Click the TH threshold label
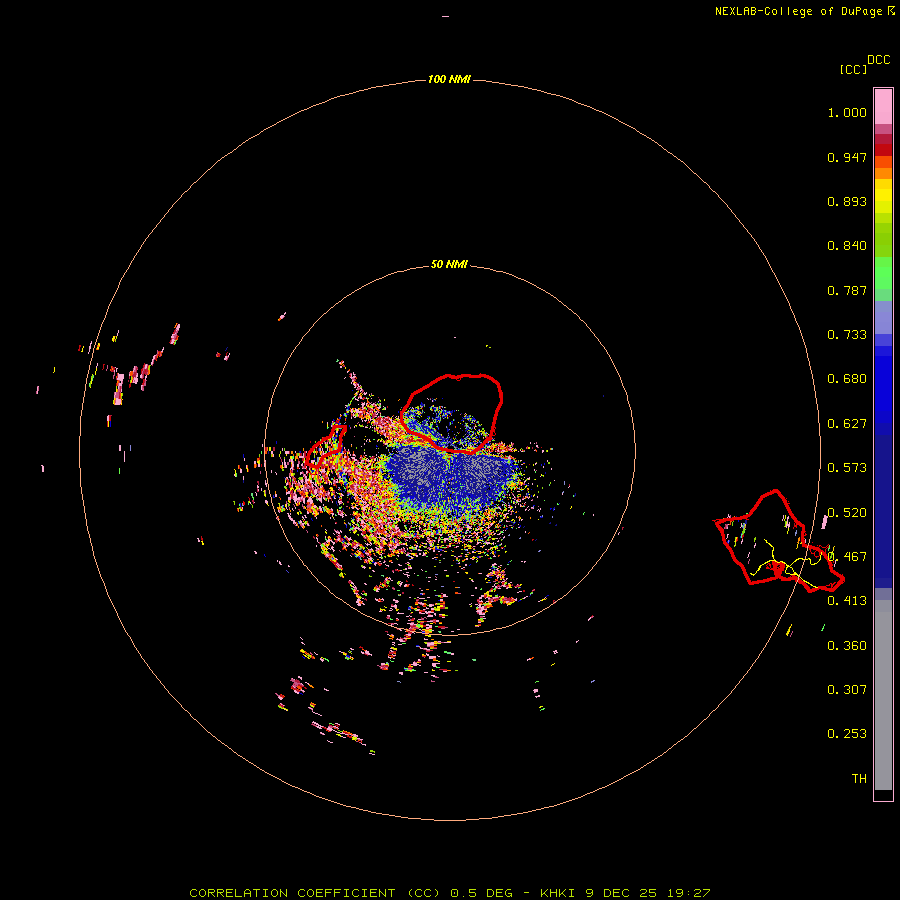Image resolution: width=900 pixels, height=900 pixels. pyautogui.click(x=859, y=779)
